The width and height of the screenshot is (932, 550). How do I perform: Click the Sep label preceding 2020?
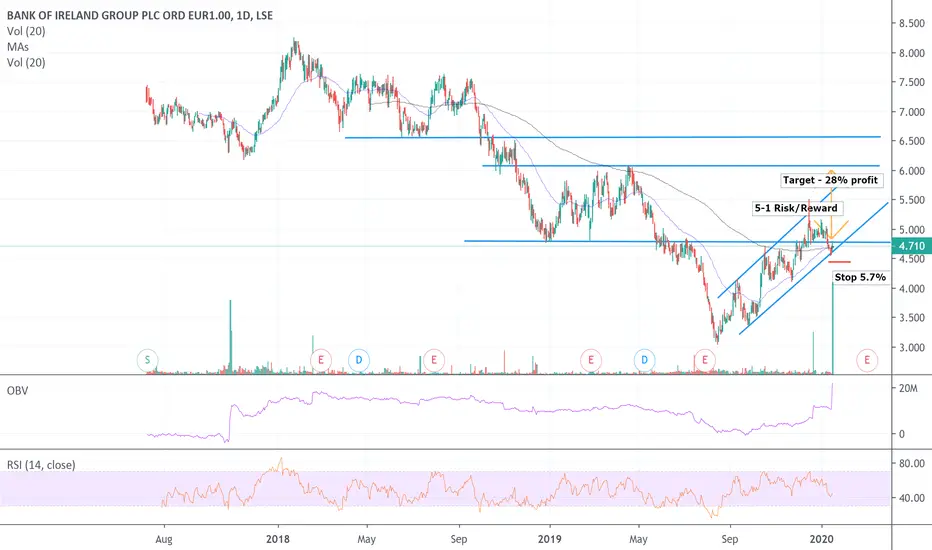pos(729,539)
